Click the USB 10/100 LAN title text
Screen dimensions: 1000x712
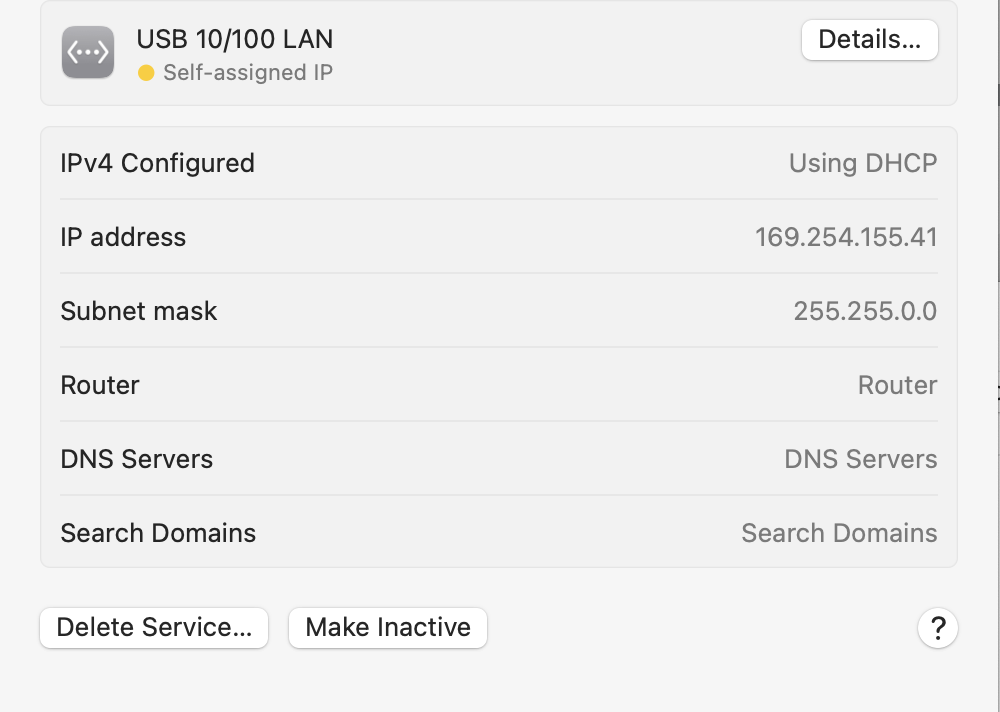pyautogui.click(x=232, y=39)
